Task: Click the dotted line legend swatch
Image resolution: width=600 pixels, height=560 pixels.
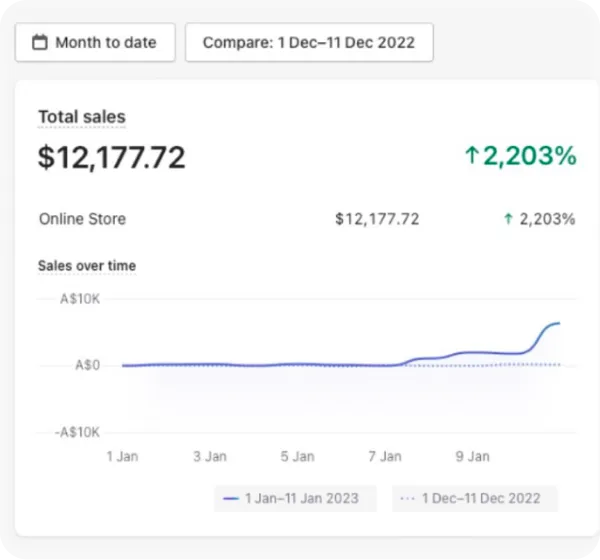Action: click(407, 498)
